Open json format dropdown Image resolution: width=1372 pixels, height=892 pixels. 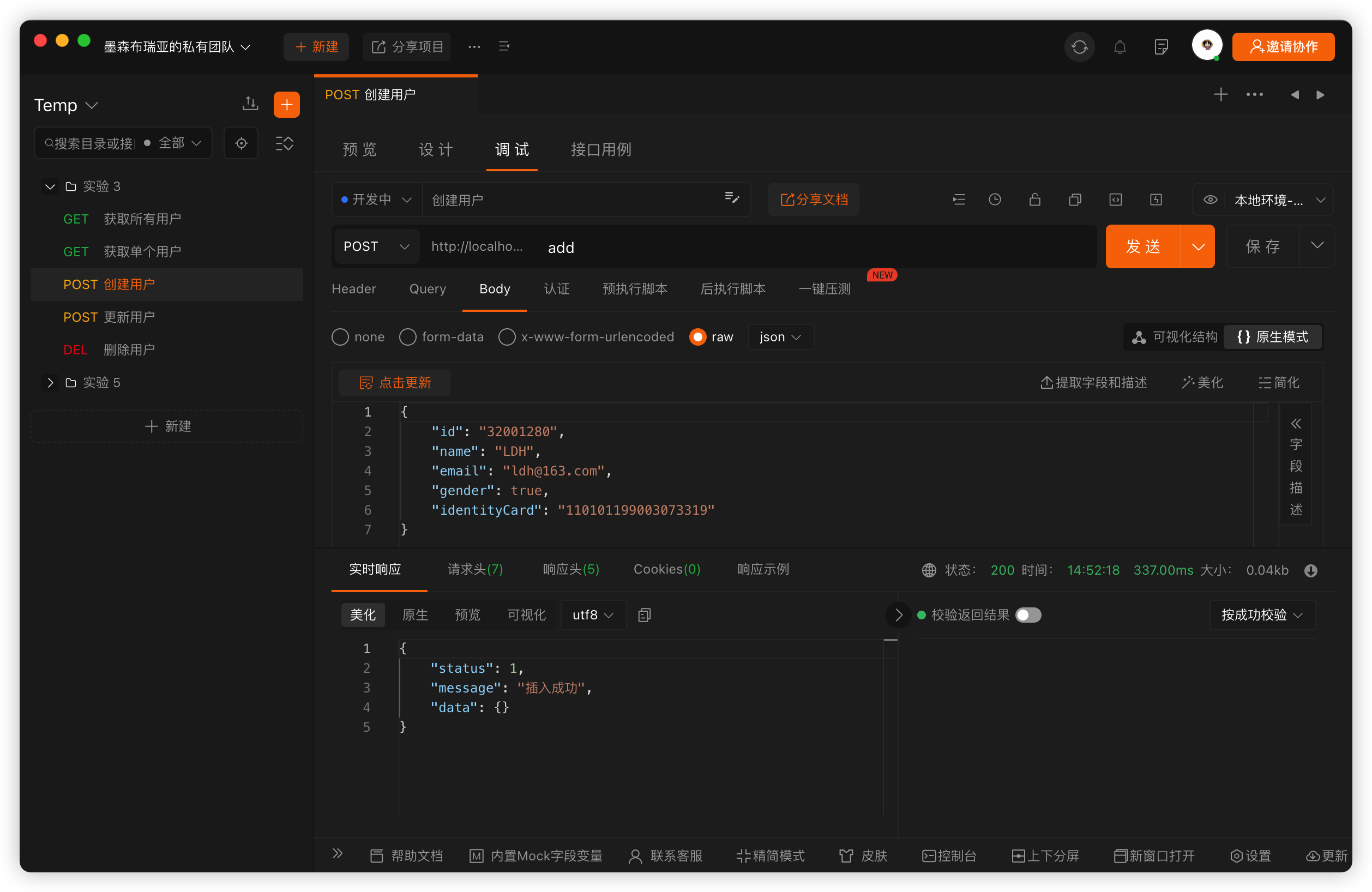780,337
